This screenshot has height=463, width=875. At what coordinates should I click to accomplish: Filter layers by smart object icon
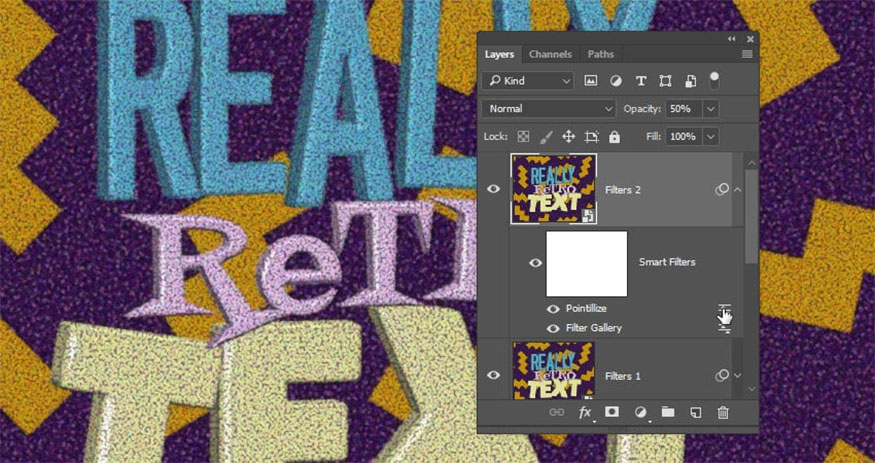690,81
